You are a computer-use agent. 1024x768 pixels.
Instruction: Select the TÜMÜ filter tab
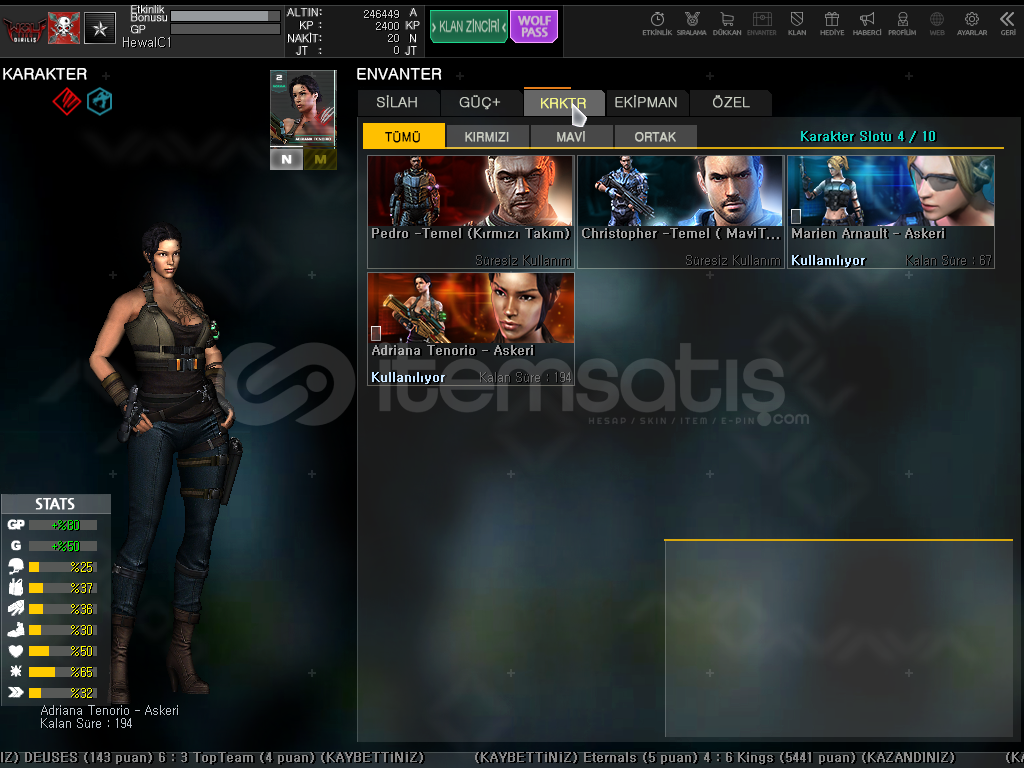[x=403, y=136]
